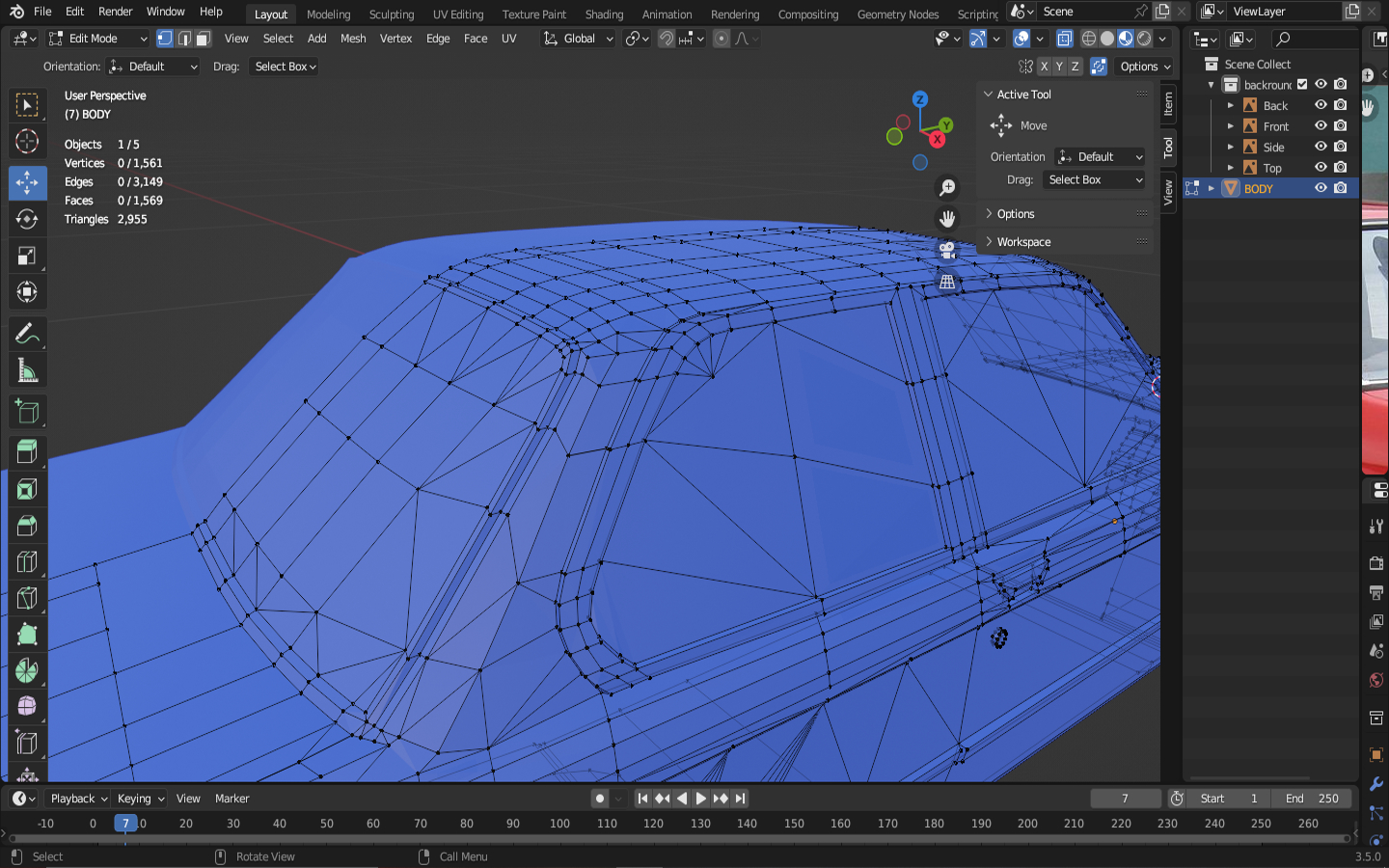This screenshot has height=868, width=1389.
Task: Switch to face select mode
Action: 203,39
